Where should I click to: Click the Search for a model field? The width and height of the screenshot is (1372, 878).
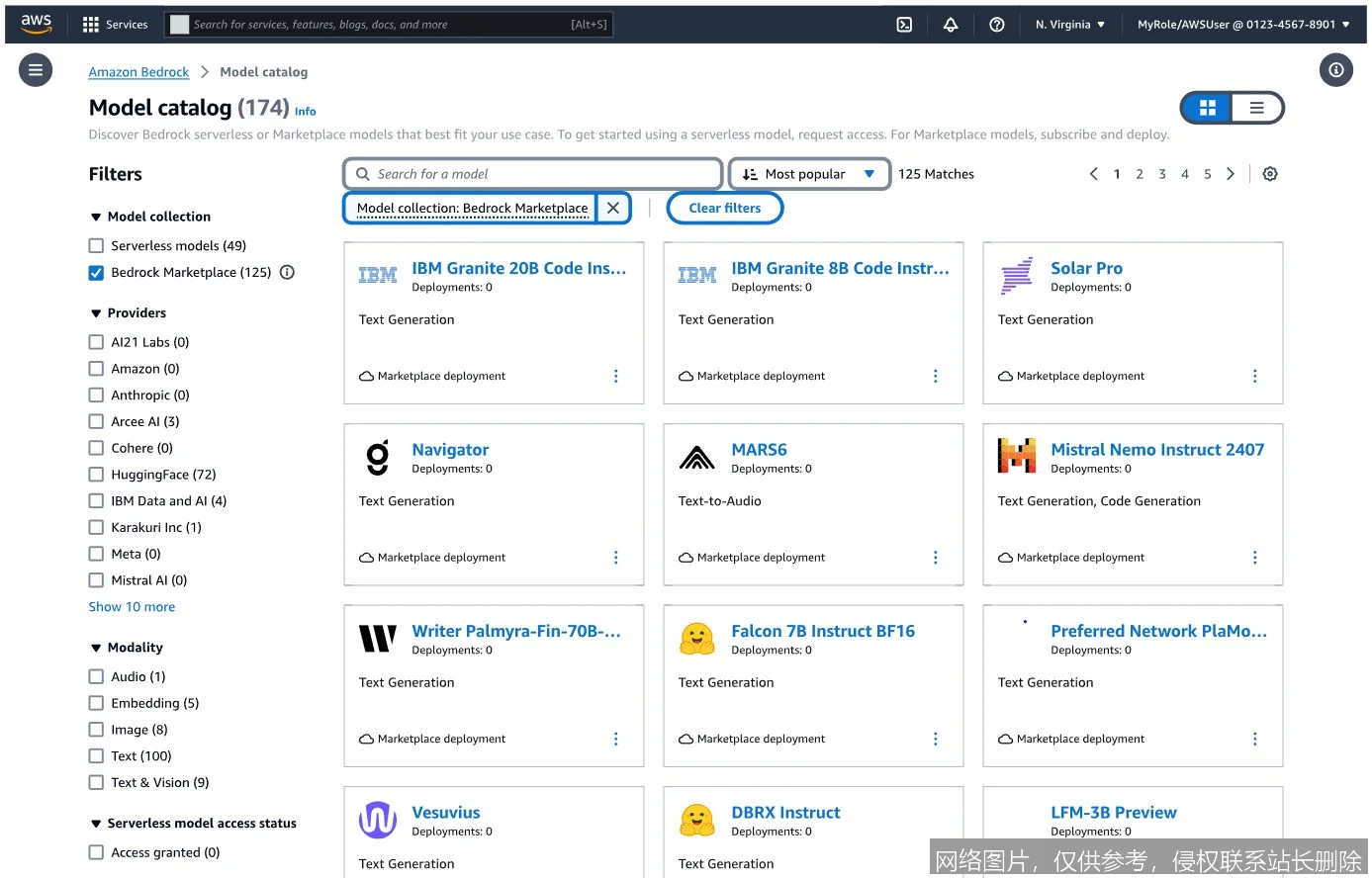[x=533, y=174]
